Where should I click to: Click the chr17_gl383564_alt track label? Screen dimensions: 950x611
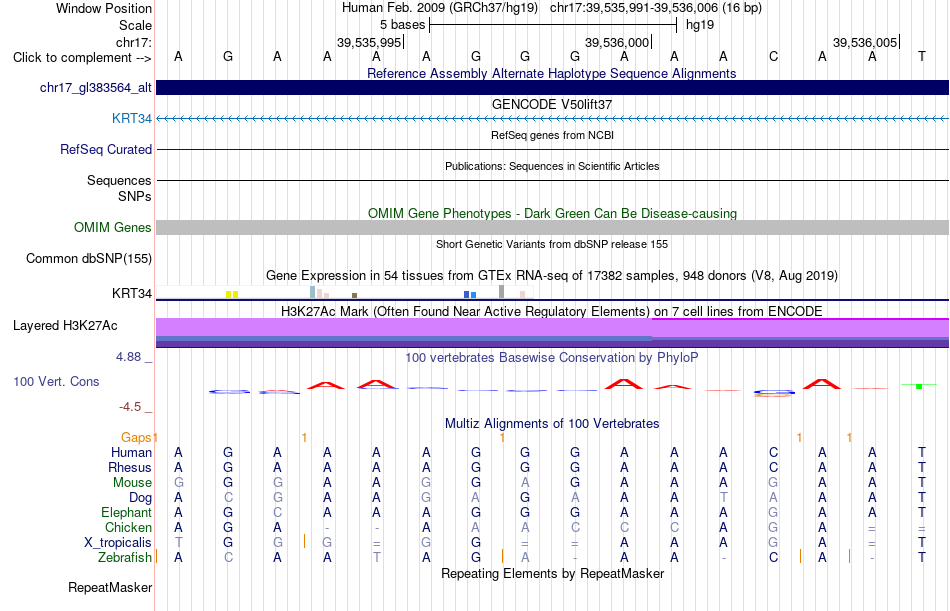(x=96, y=88)
